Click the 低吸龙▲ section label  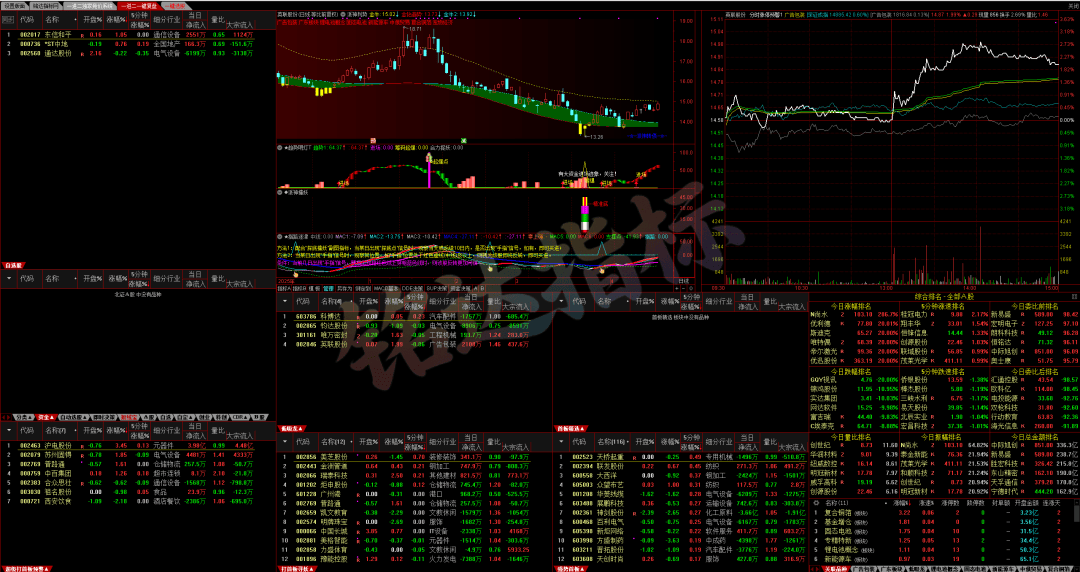[x=291, y=427]
